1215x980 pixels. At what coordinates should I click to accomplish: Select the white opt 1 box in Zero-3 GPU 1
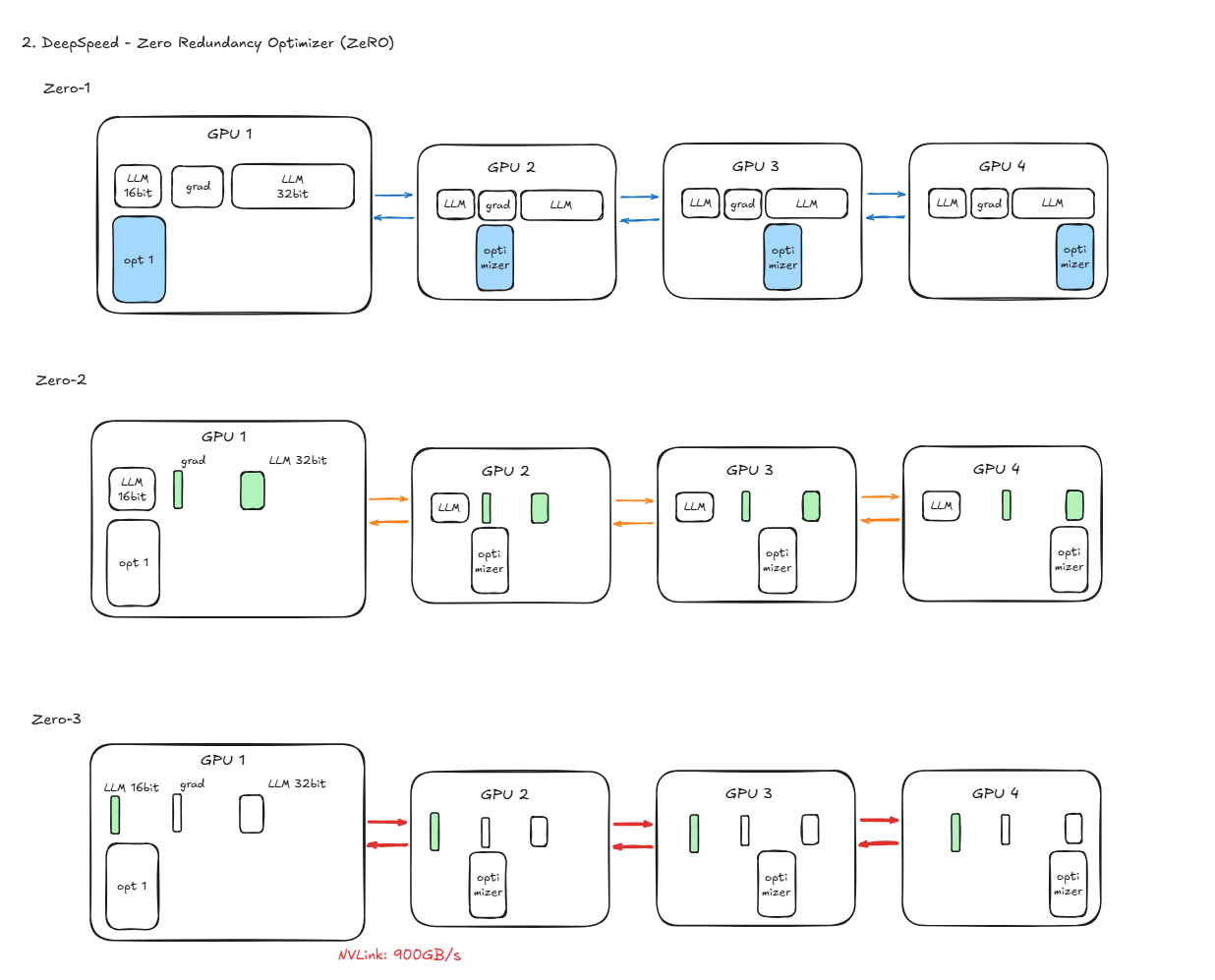pos(132,887)
